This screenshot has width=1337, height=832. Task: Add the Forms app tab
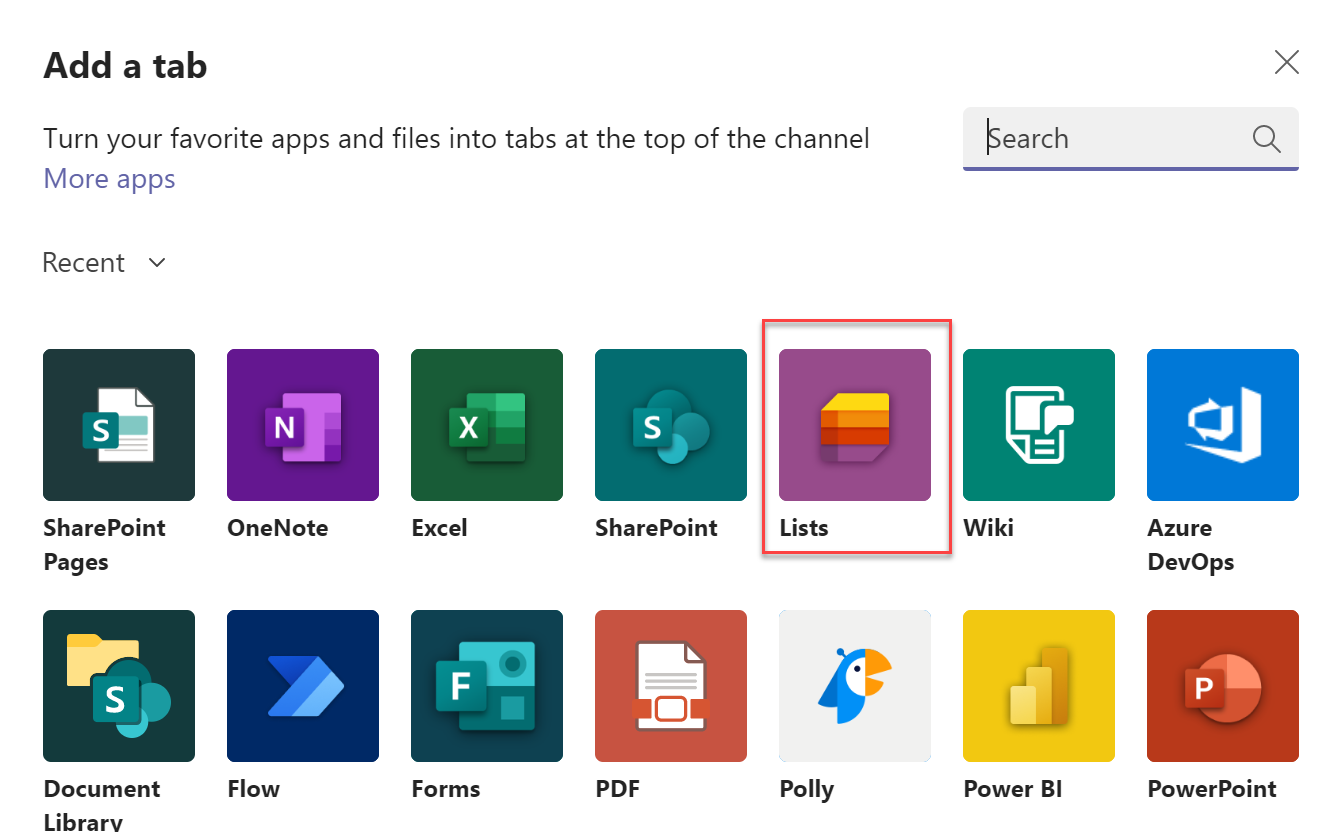(487, 686)
